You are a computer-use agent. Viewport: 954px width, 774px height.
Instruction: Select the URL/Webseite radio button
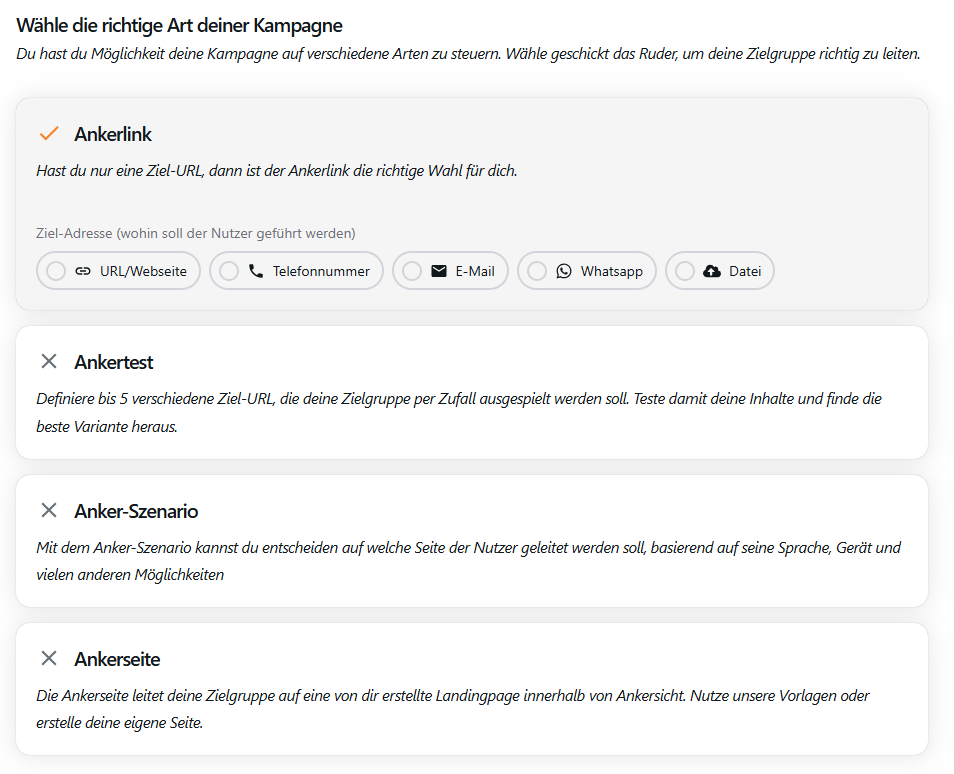[57, 271]
